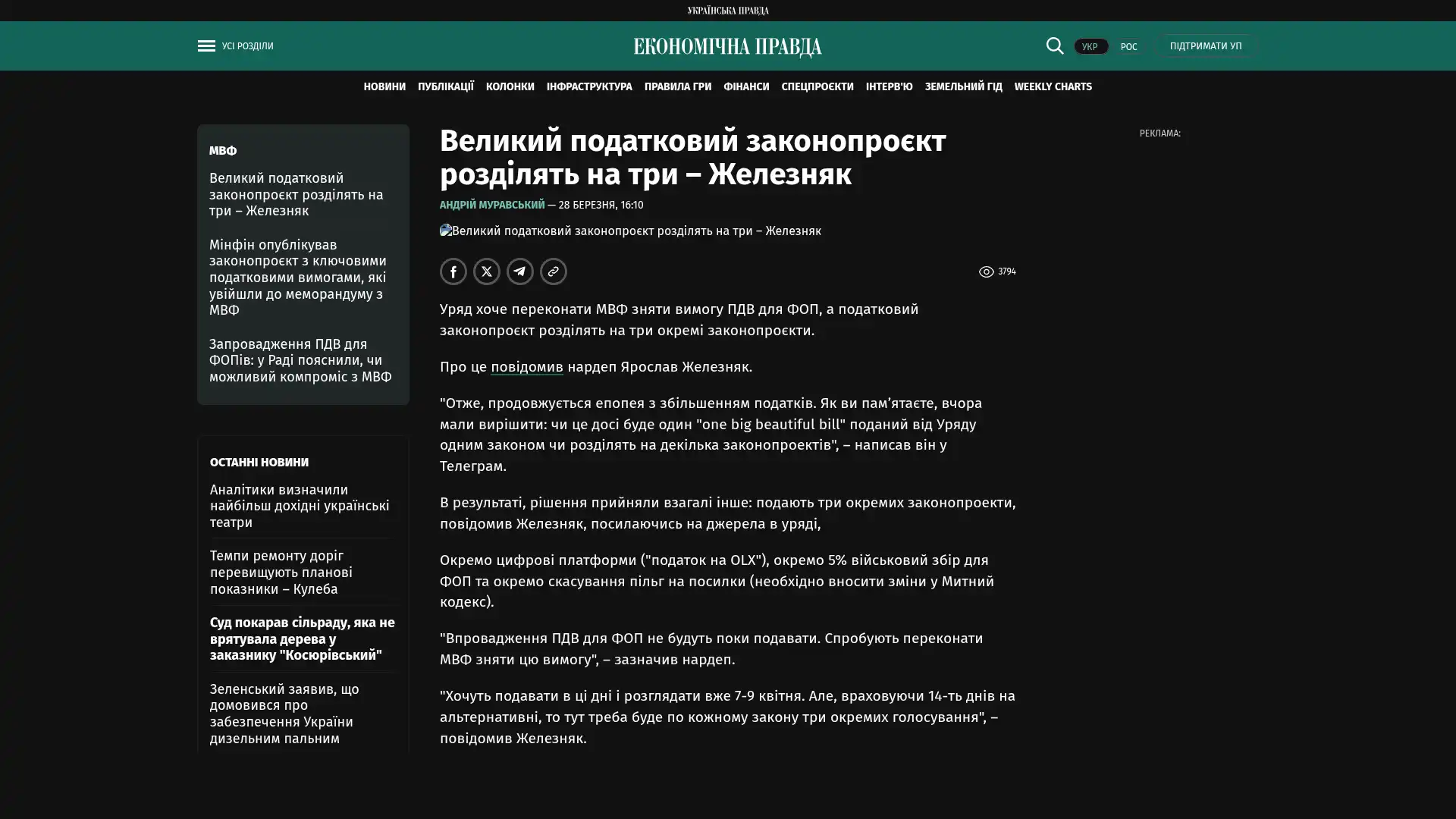This screenshot has height=819, width=1456.
Task: Switch language to УКР
Action: click(x=1090, y=46)
